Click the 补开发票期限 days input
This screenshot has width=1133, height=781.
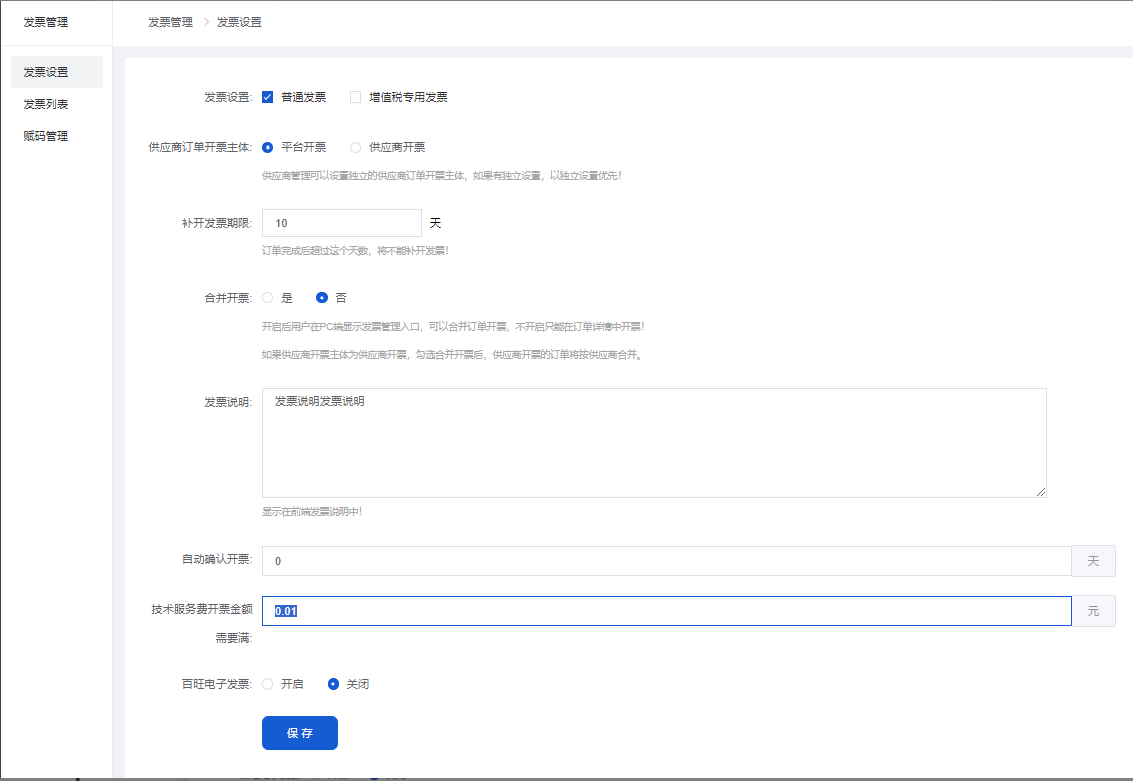[x=341, y=223]
